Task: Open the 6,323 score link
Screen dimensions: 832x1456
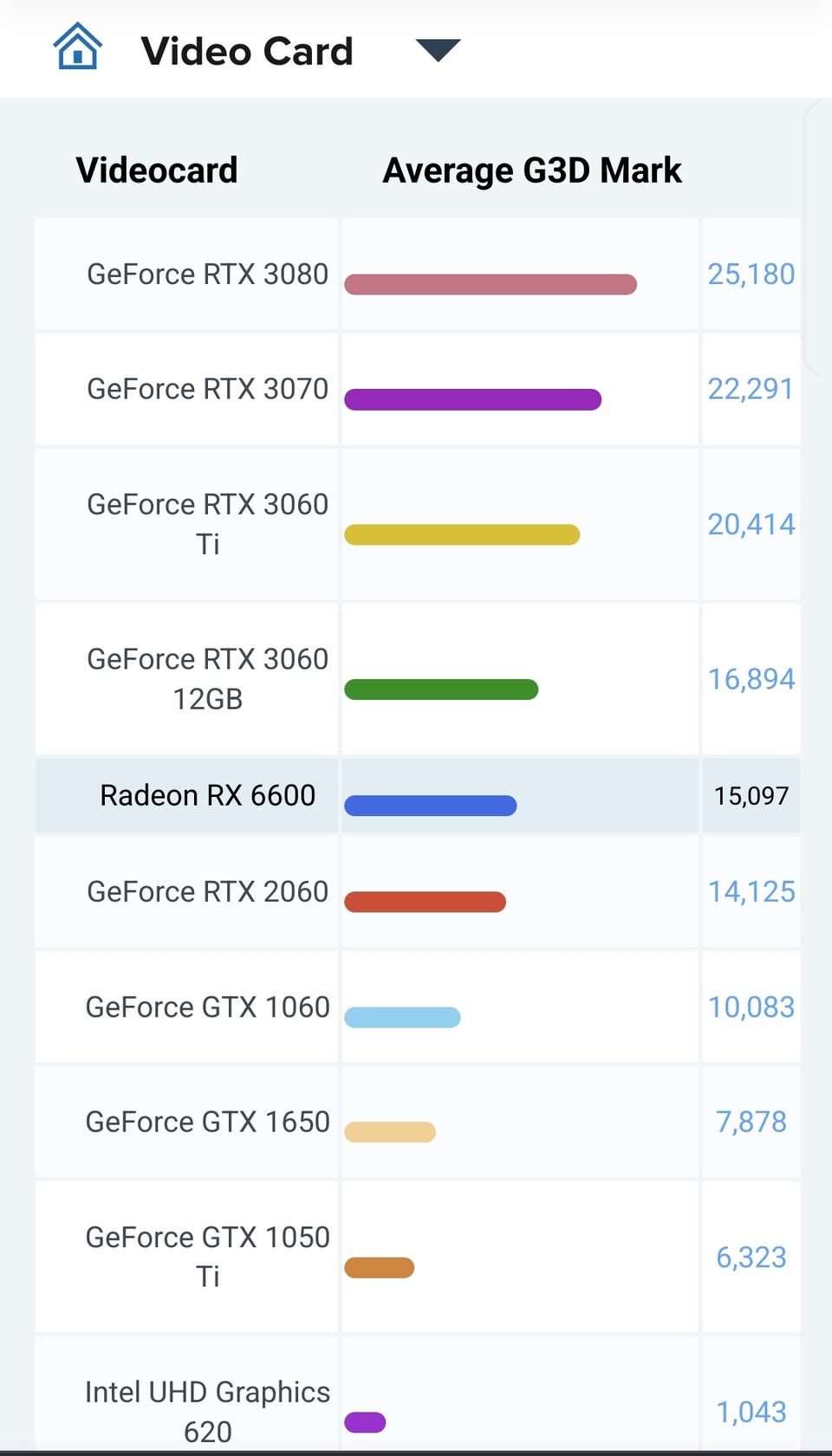Action: [x=751, y=1258]
